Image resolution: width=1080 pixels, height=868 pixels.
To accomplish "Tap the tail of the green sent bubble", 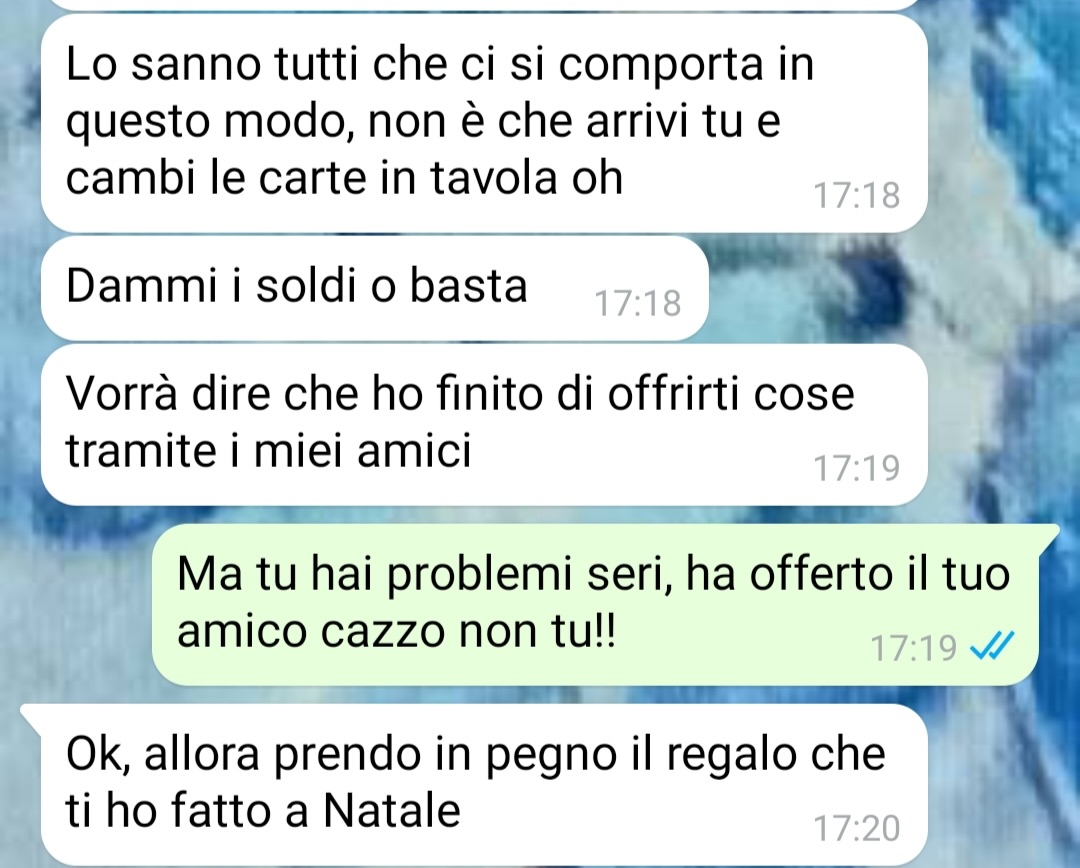I will pyautogui.click(x=1048, y=533).
